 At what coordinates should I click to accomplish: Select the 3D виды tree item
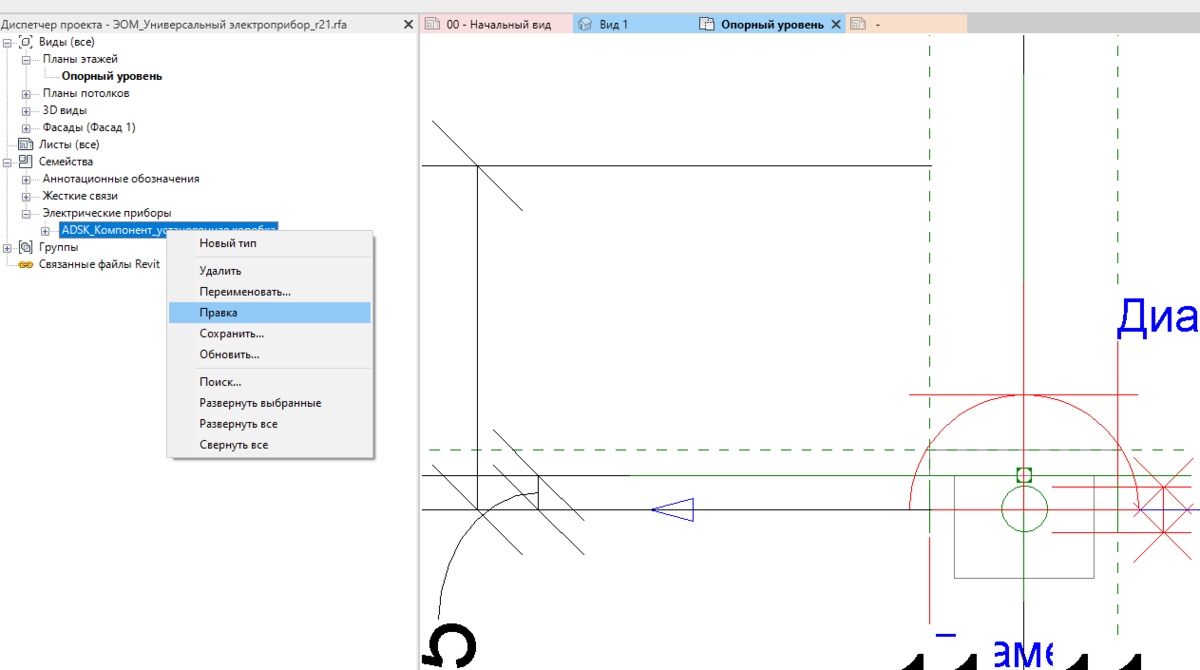click(64, 111)
